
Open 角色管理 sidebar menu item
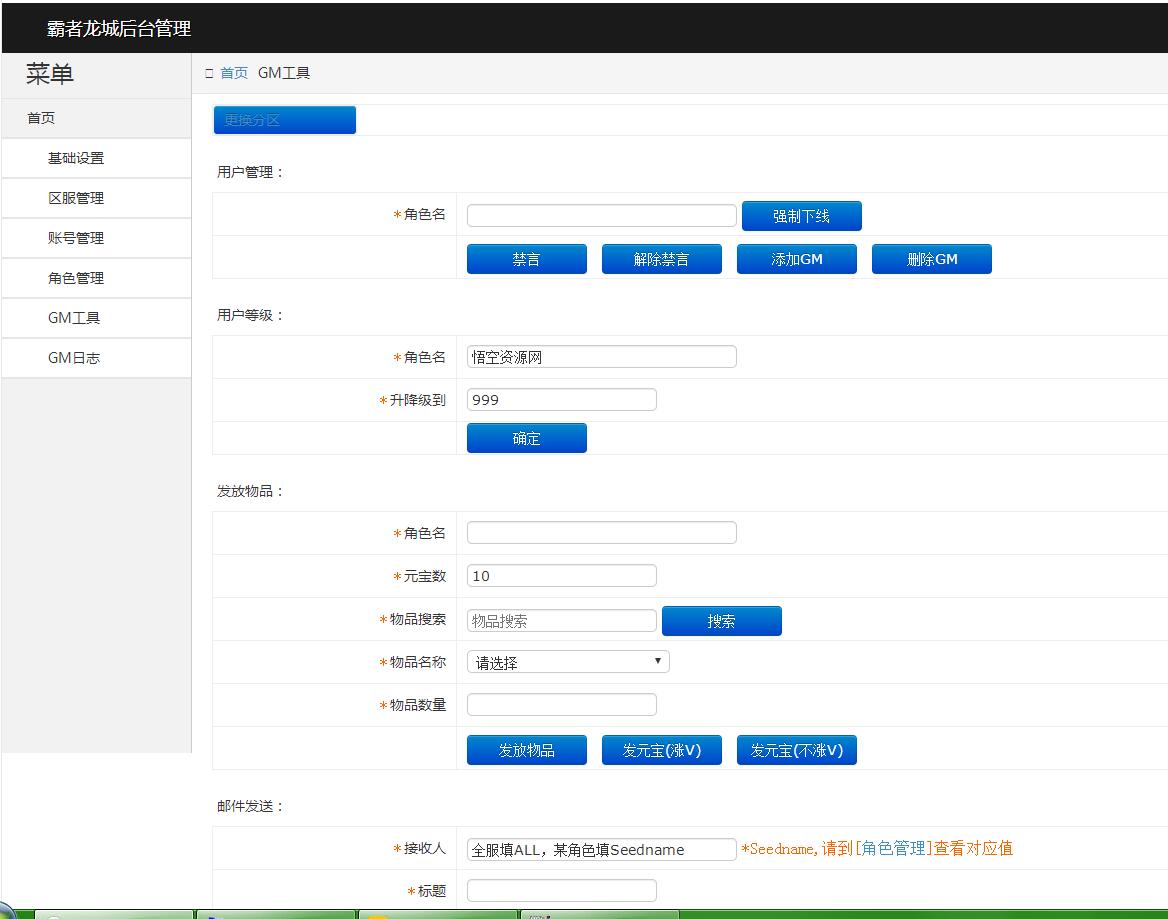tap(76, 278)
